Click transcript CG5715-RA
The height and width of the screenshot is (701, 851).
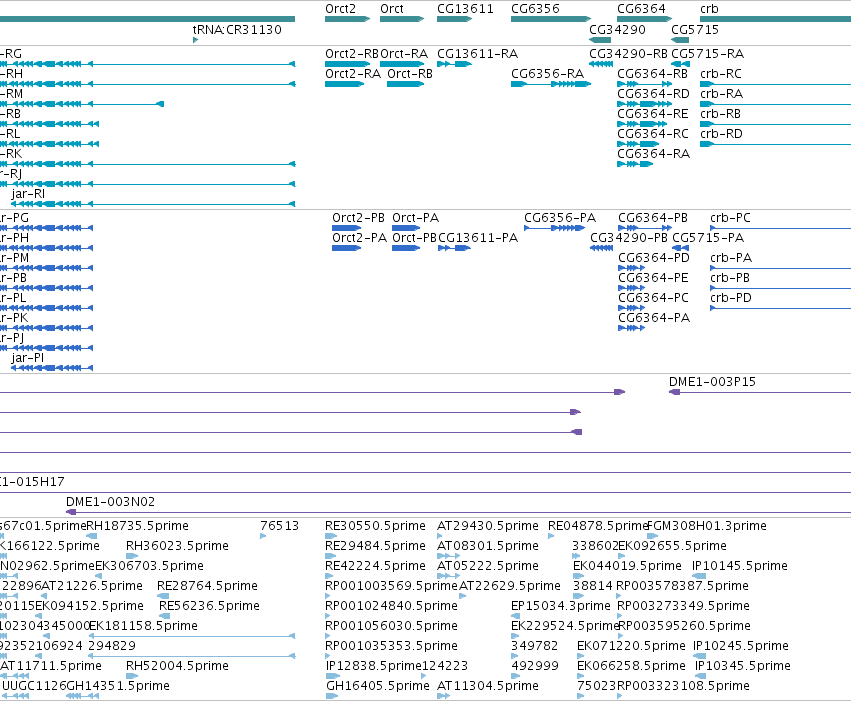pos(680,64)
